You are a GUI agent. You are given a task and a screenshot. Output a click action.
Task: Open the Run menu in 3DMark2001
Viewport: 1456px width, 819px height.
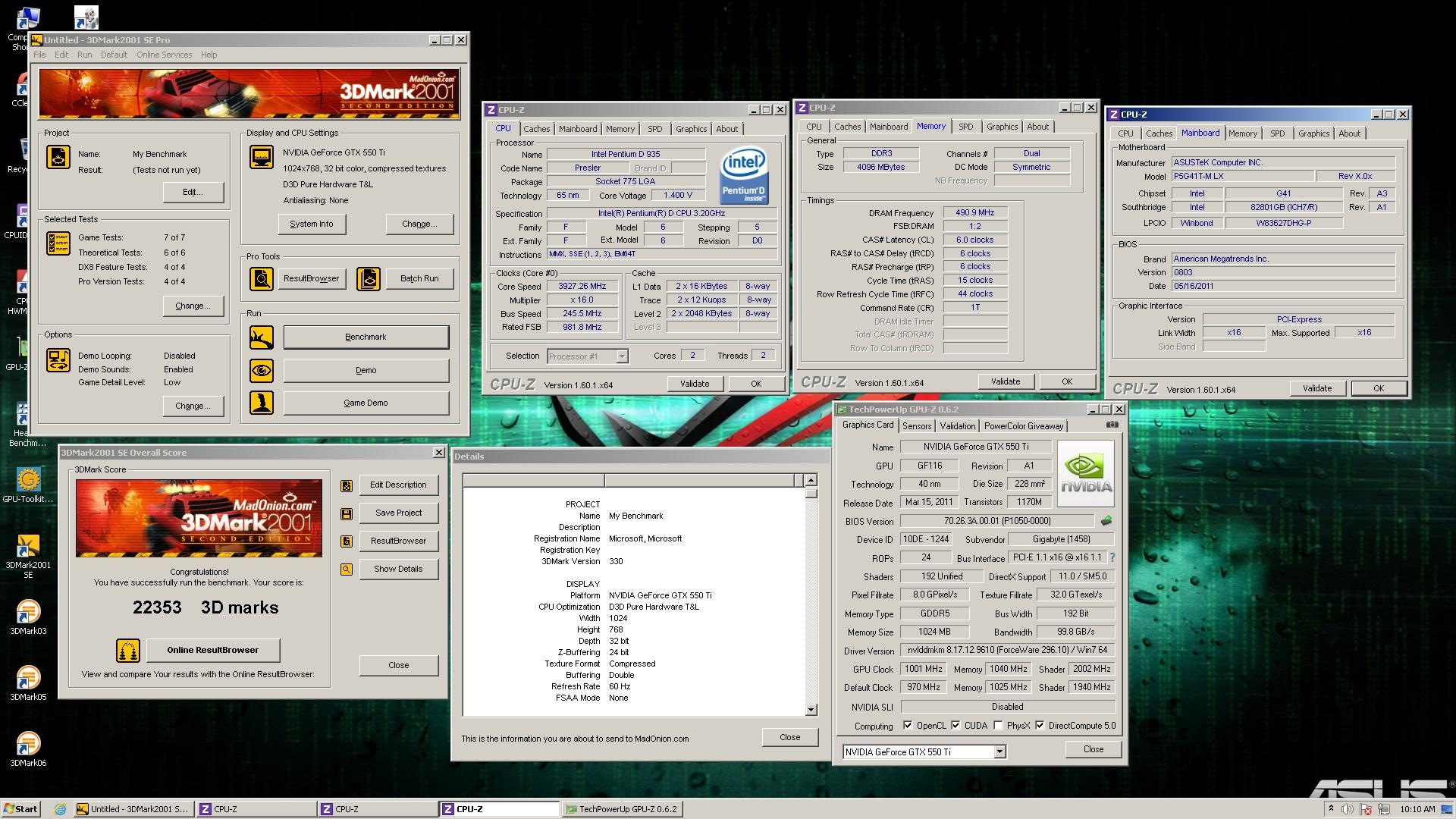point(84,55)
